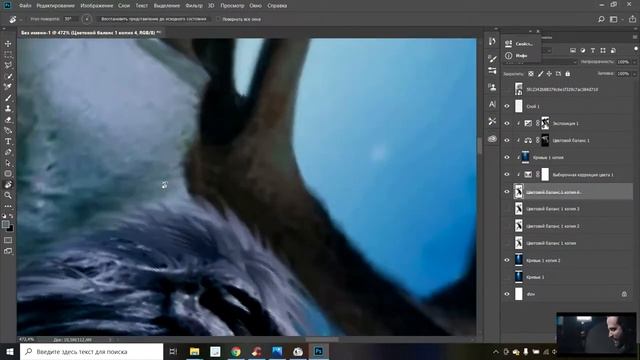Hide Выборочная коррекция цвета 1 layer
This screenshot has height=360, width=640.
coord(507,175)
